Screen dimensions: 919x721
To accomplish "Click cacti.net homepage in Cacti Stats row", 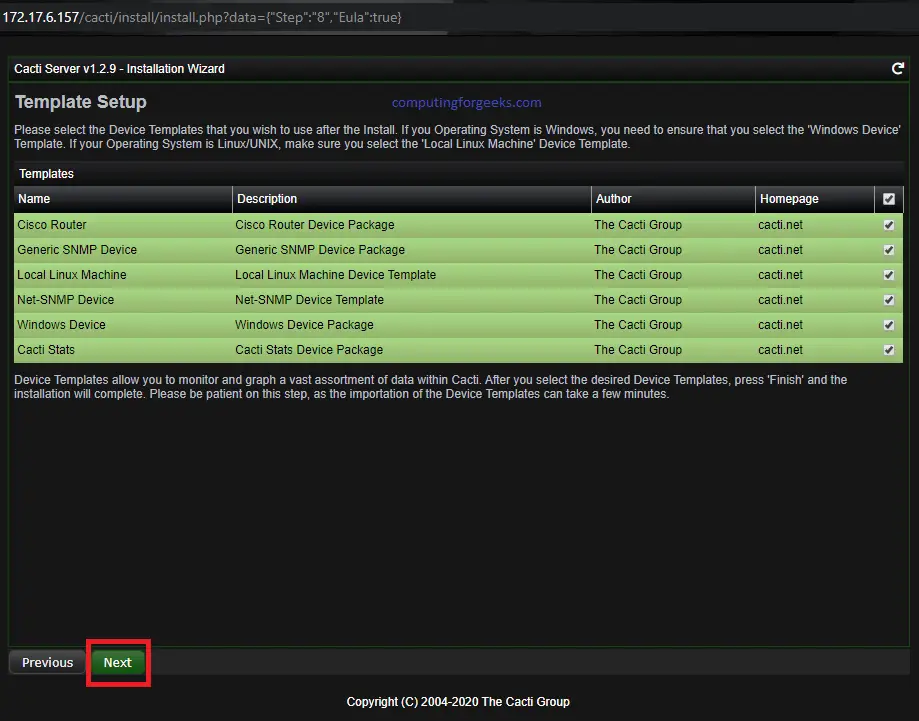I will (x=780, y=349).
